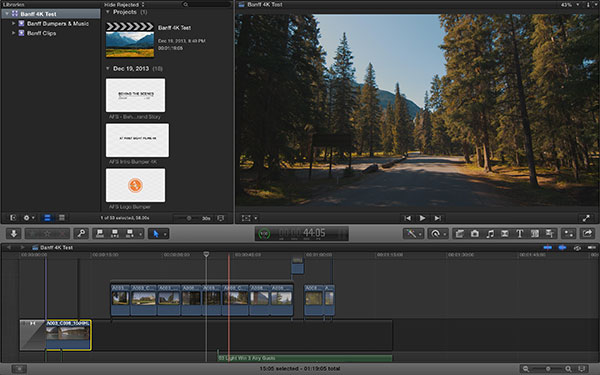Switch browser to filmstrip view
The image size is (600, 375).
click(47, 218)
